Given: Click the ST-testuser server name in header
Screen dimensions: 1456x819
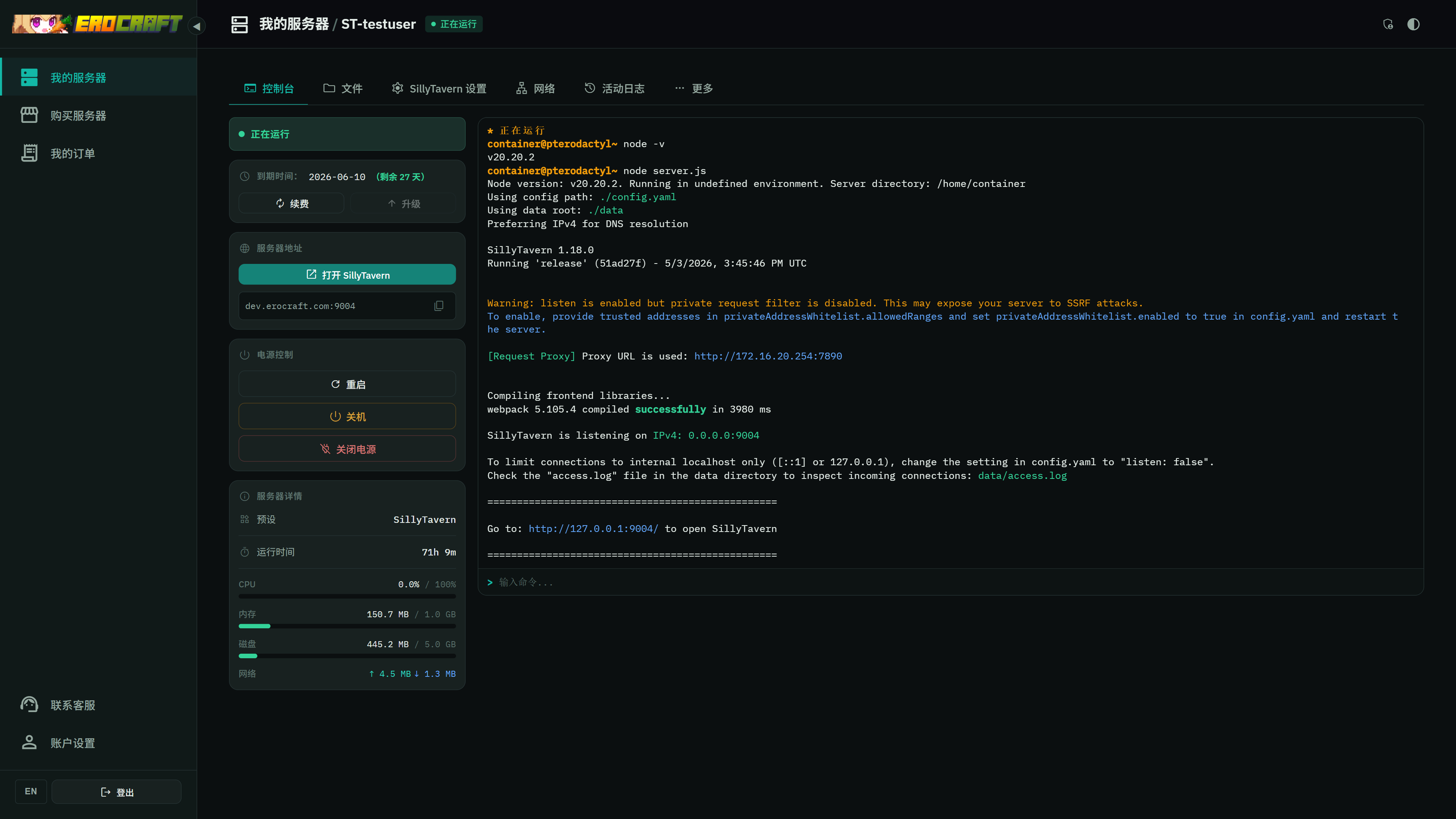Looking at the screenshot, I should tap(379, 24).
